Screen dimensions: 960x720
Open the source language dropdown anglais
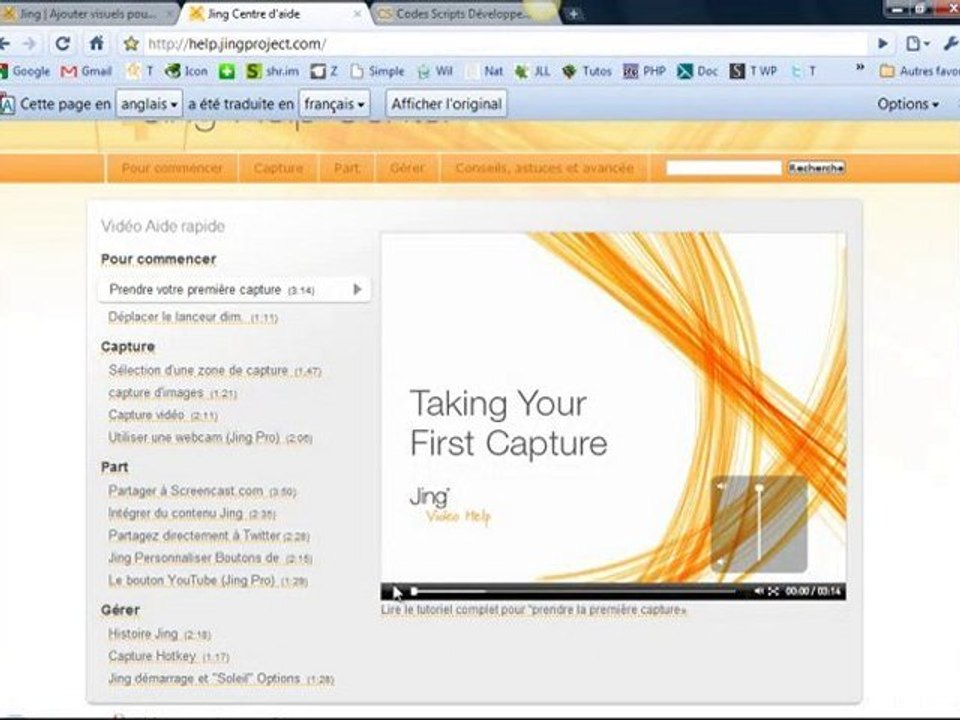tap(149, 104)
